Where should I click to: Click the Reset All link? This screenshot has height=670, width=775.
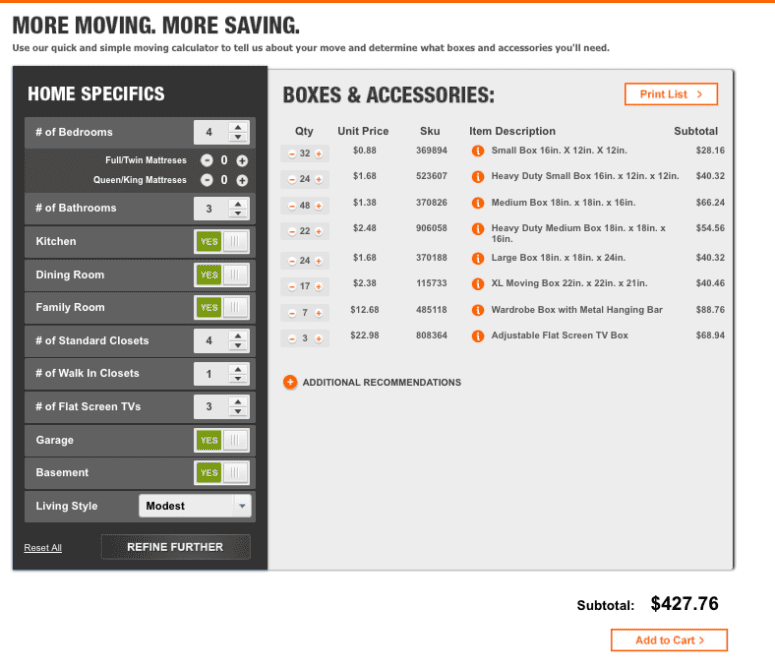click(x=43, y=548)
